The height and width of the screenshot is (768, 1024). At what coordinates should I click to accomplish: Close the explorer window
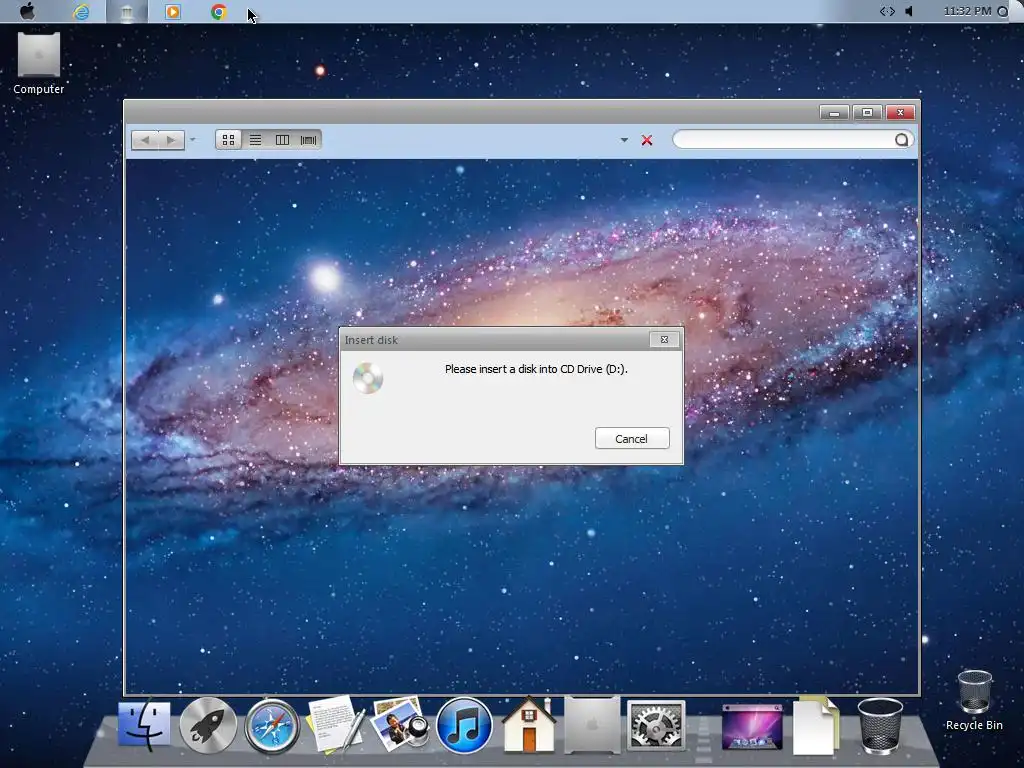[901, 112]
